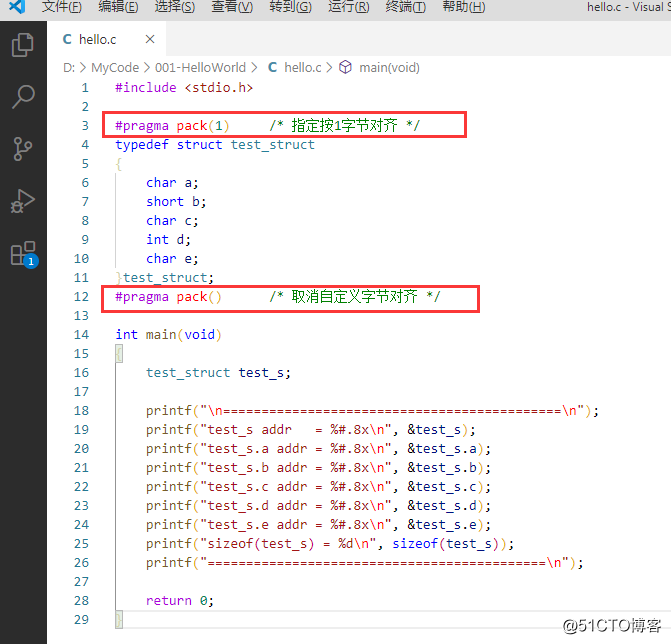Open the 选择(S) menu
Image resolution: width=671 pixels, height=644 pixels.
pyautogui.click(x=175, y=7)
